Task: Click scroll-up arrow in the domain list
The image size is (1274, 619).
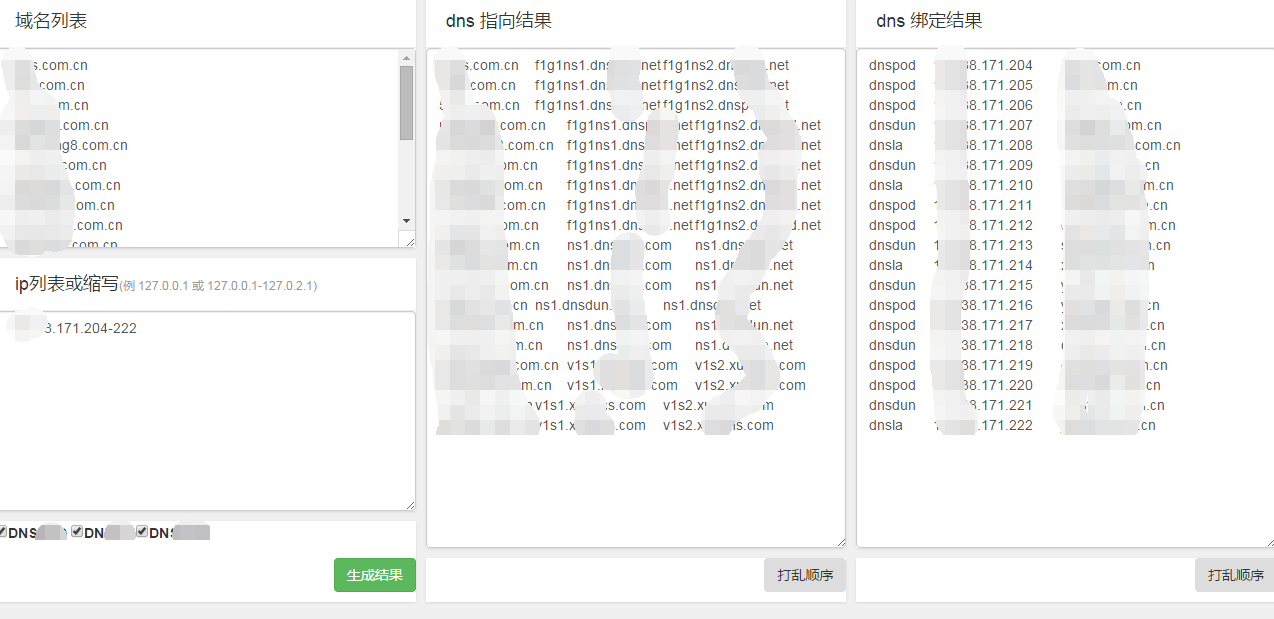Action: [x=406, y=58]
